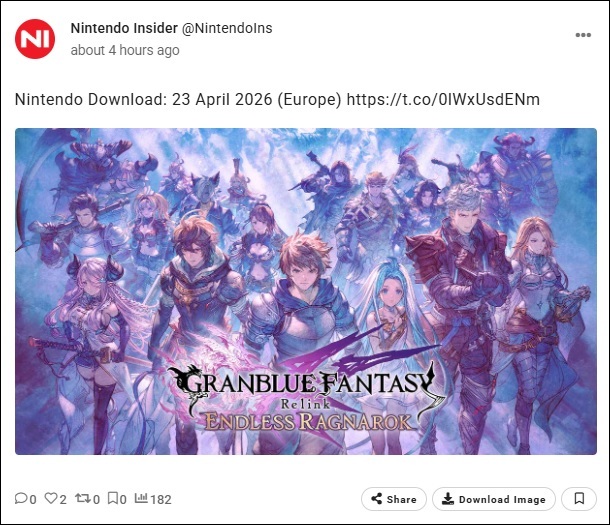Viewport: 610px width, 525px height.
Task: Click the bookmark count icon beside 0
Action: pyautogui.click(x=112, y=498)
